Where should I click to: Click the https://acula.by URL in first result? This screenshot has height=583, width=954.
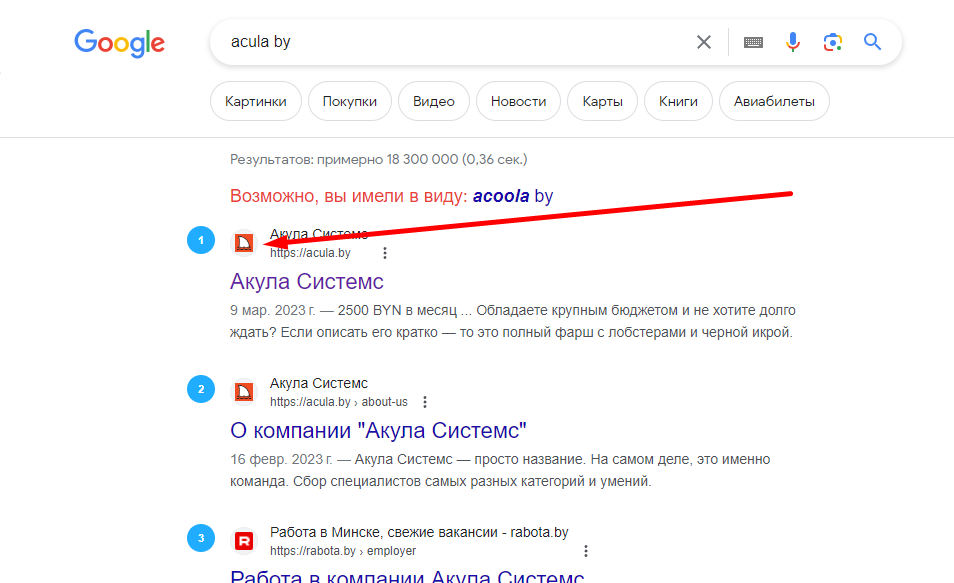coord(310,253)
